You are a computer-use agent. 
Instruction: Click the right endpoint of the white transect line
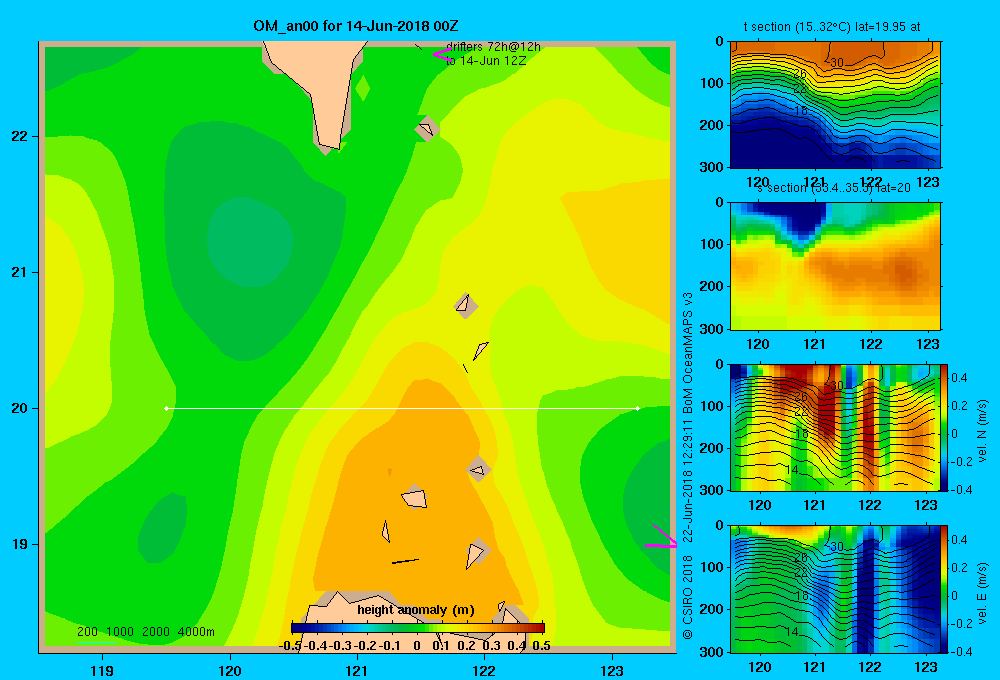(637, 408)
